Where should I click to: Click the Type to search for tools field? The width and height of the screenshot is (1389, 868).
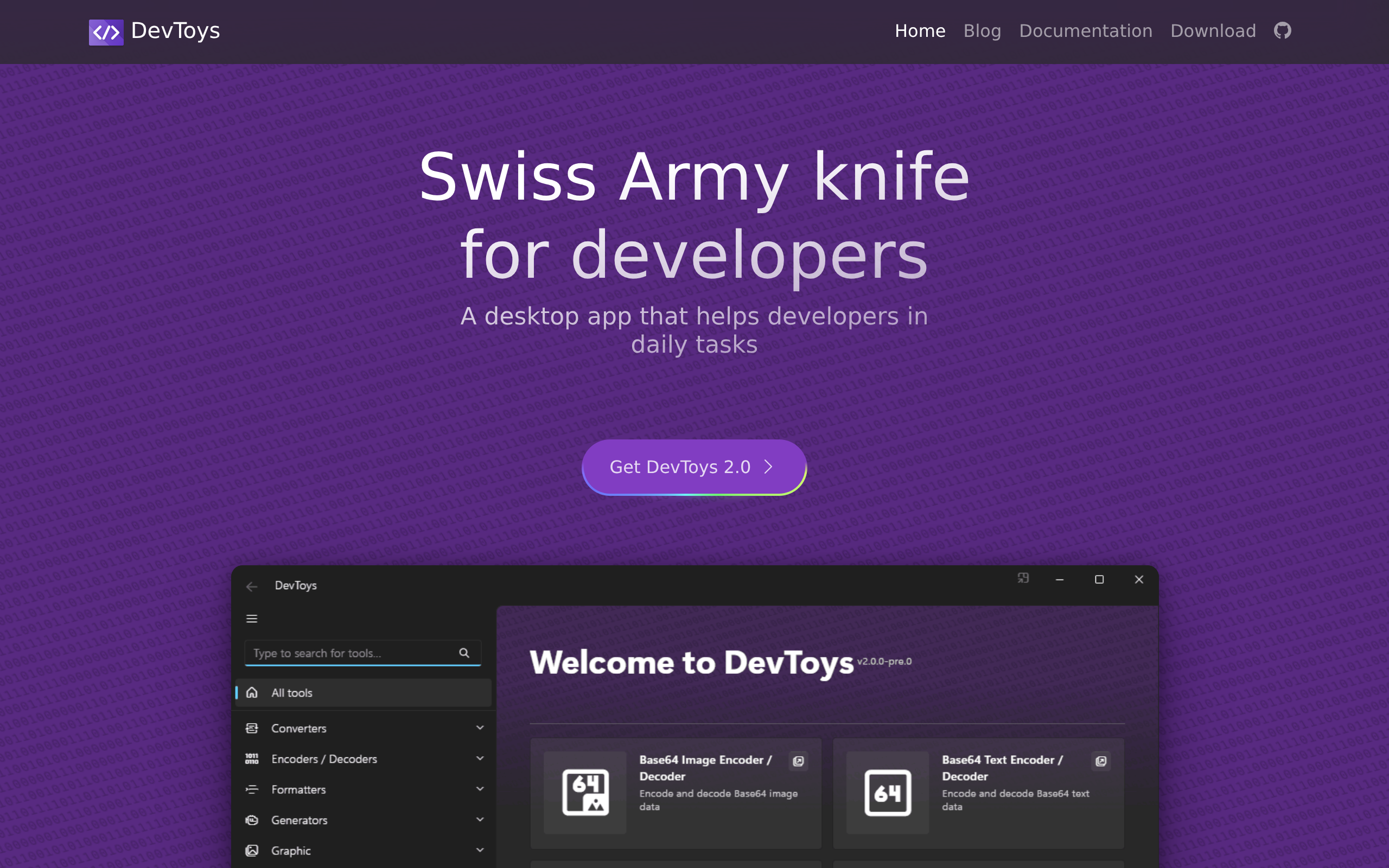pos(362,653)
